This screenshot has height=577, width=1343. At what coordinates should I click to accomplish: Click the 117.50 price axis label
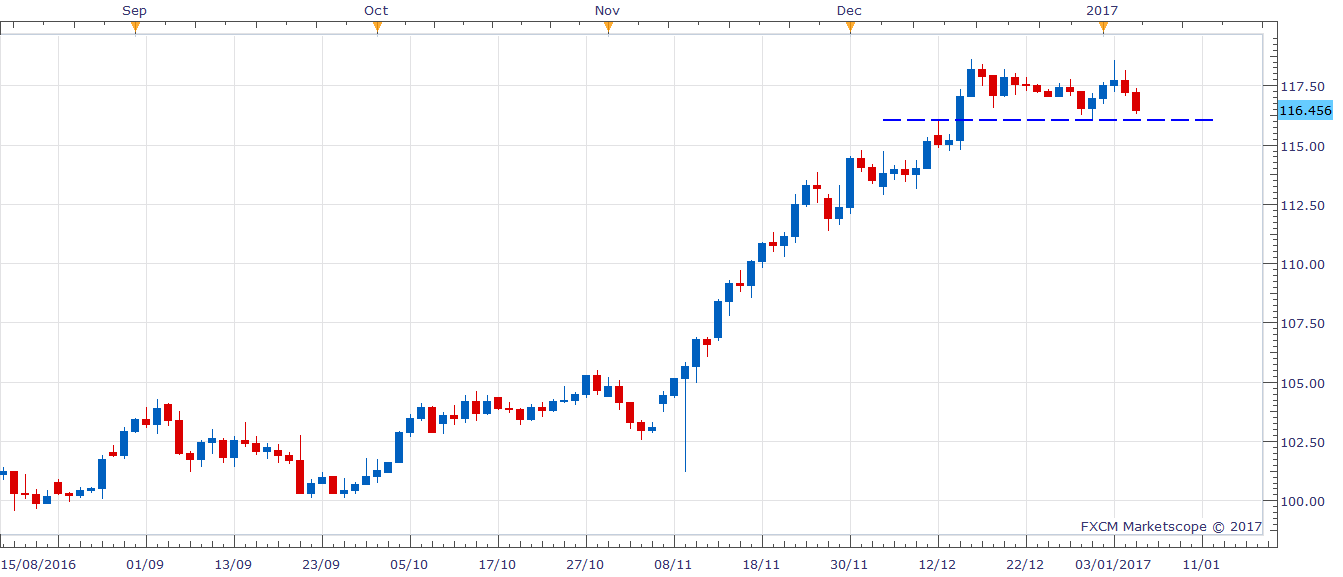tap(1302, 87)
